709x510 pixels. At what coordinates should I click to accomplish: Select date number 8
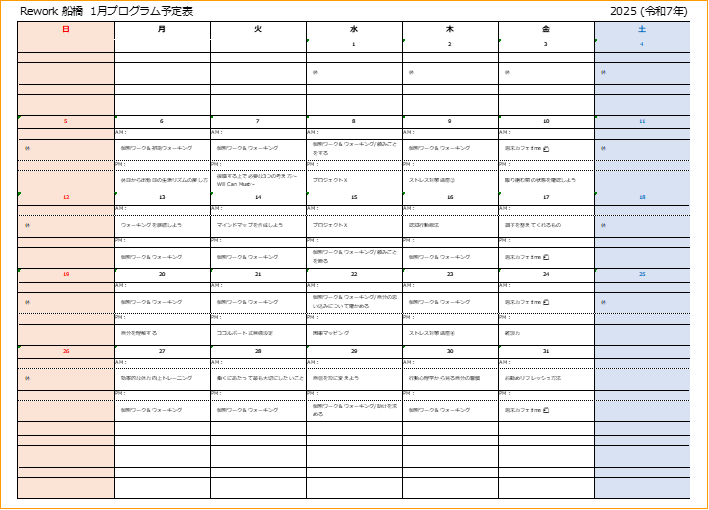(x=354, y=121)
